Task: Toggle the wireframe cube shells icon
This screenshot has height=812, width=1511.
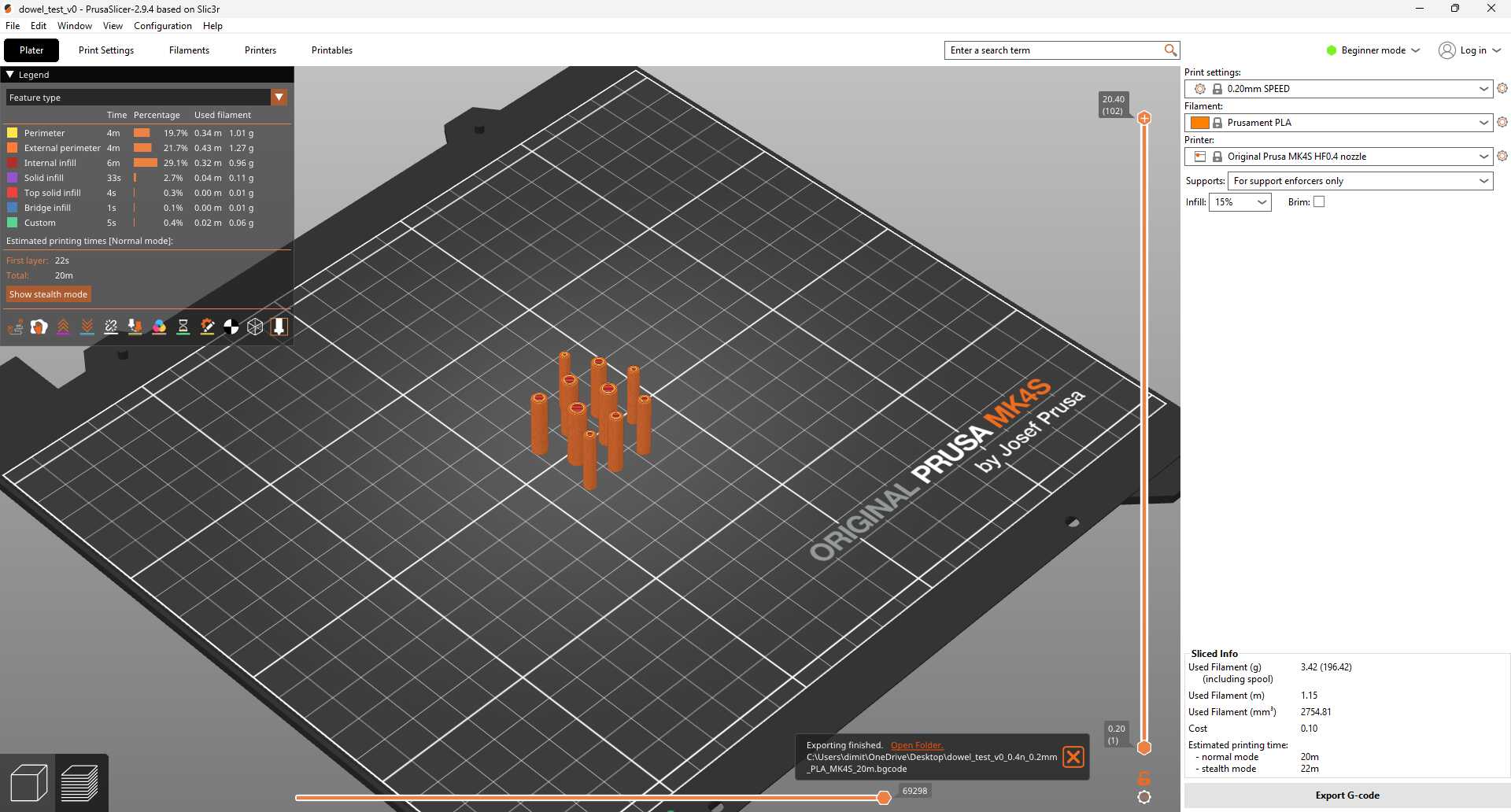Action: 255,327
